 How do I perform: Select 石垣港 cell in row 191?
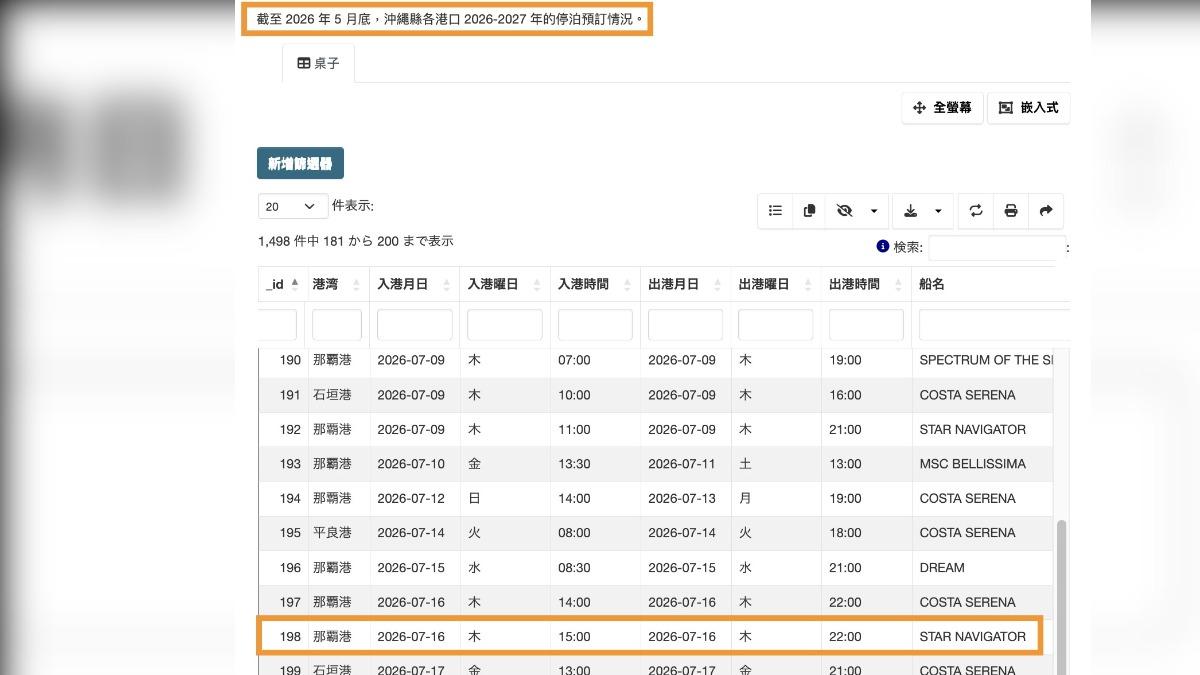point(337,395)
